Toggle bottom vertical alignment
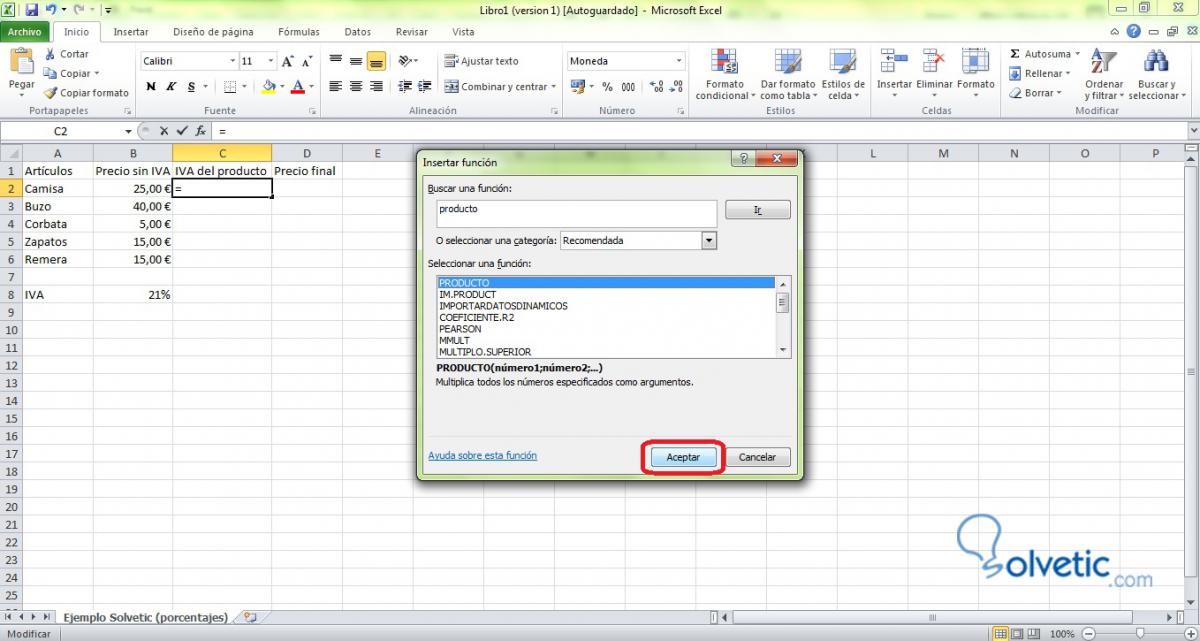Viewport: 1200px width, 641px height. [376, 61]
